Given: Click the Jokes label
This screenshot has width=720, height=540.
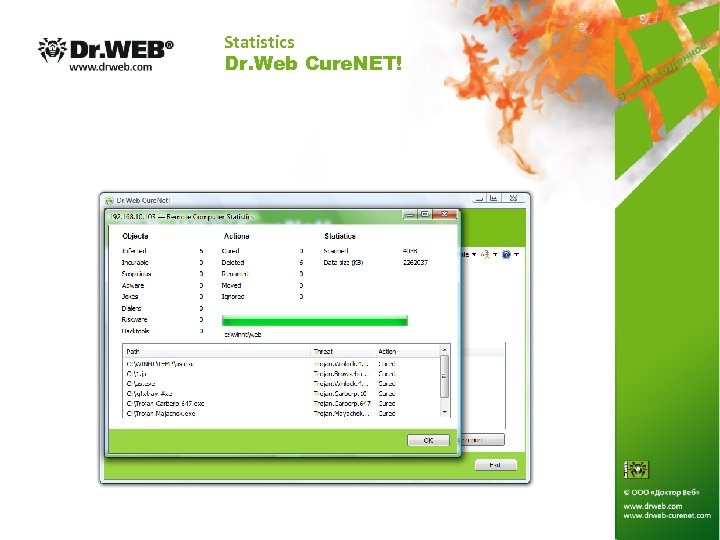Looking at the screenshot, I should (x=130, y=297).
